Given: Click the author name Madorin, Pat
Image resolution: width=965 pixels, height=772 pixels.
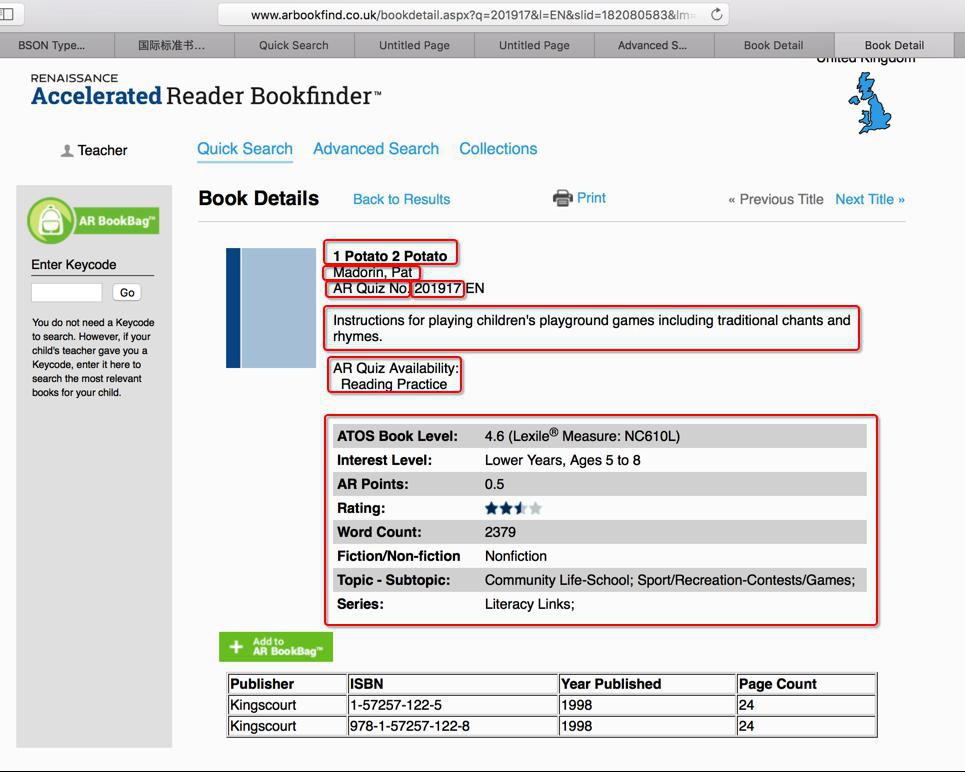Looking at the screenshot, I should pos(372,272).
